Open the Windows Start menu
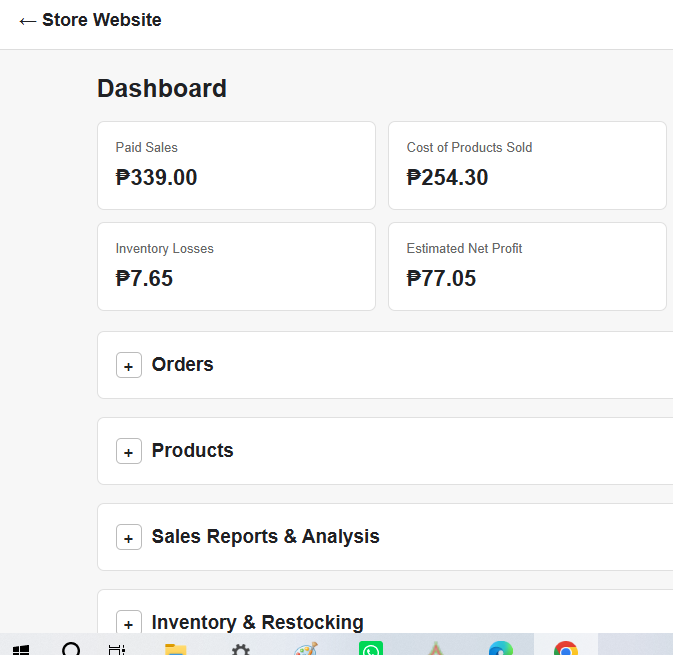 (x=21, y=649)
